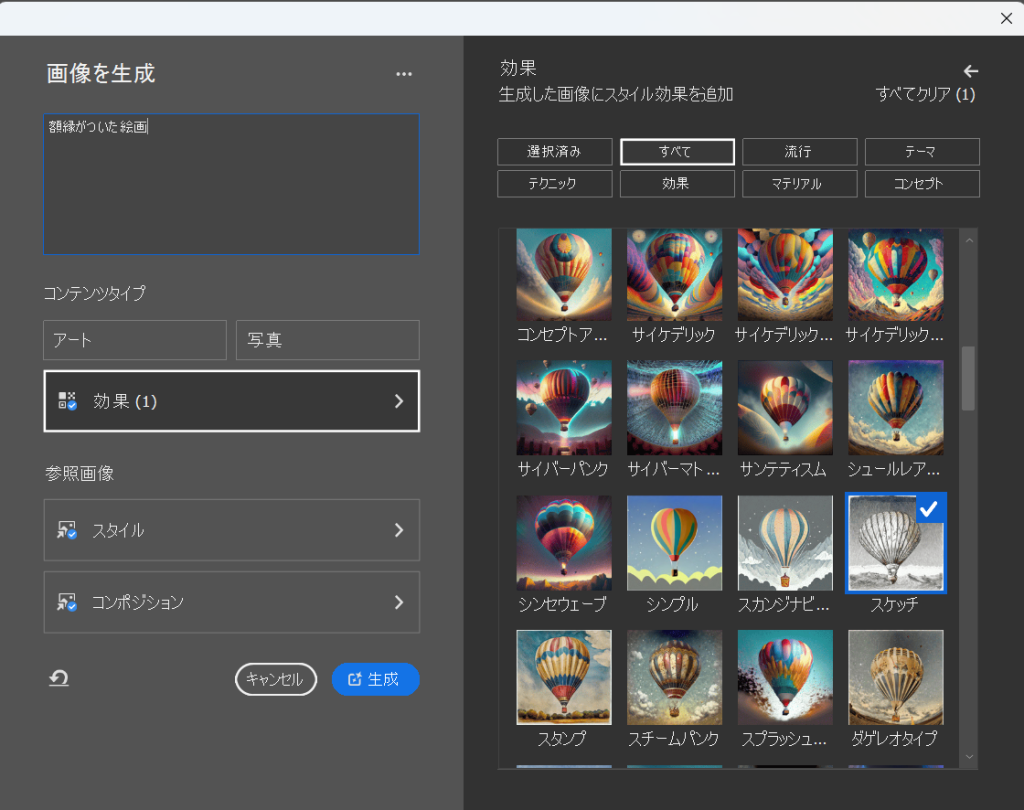This screenshot has height=810, width=1024.
Task: Expand the 効果 (1) chevron
Action: [x=398, y=401]
